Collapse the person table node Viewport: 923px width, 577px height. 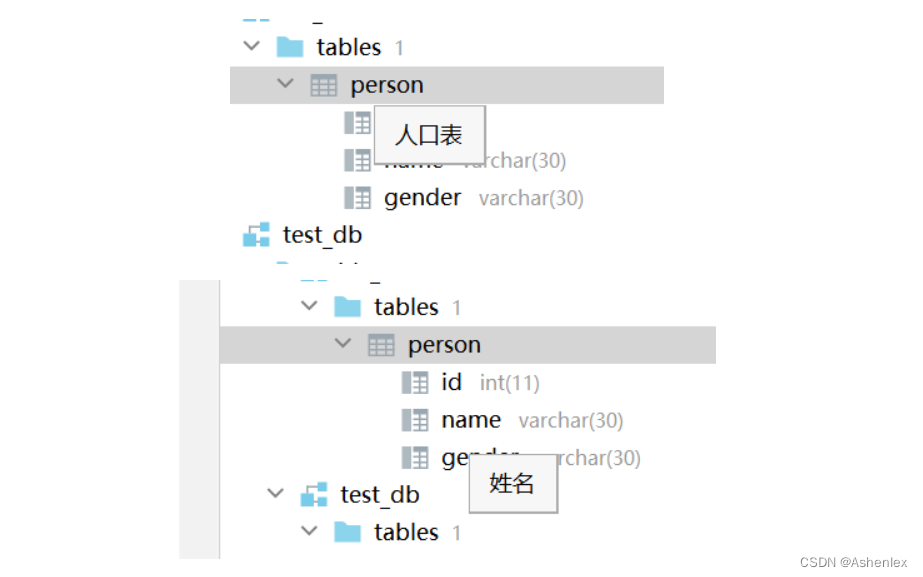(x=285, y=84)
